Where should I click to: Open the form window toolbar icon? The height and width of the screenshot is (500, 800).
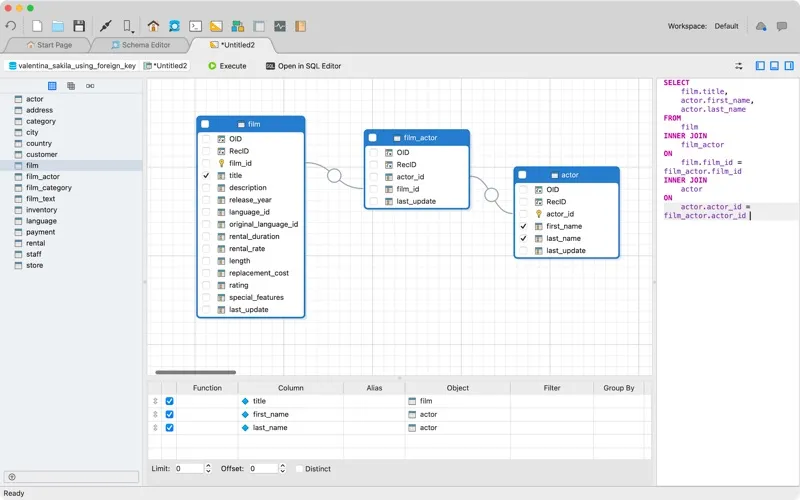(x=259, y=26)
